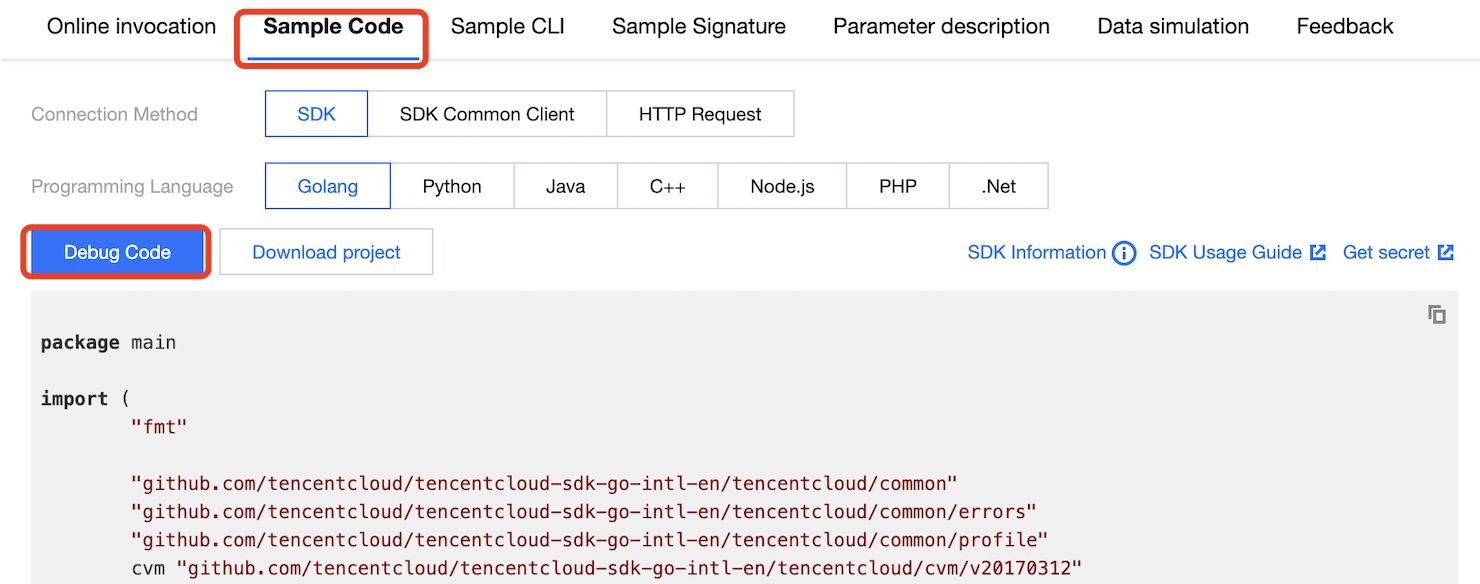1480x584 pixels.
Task: Switch sample code to PHP
Action: tap(898, 187)
